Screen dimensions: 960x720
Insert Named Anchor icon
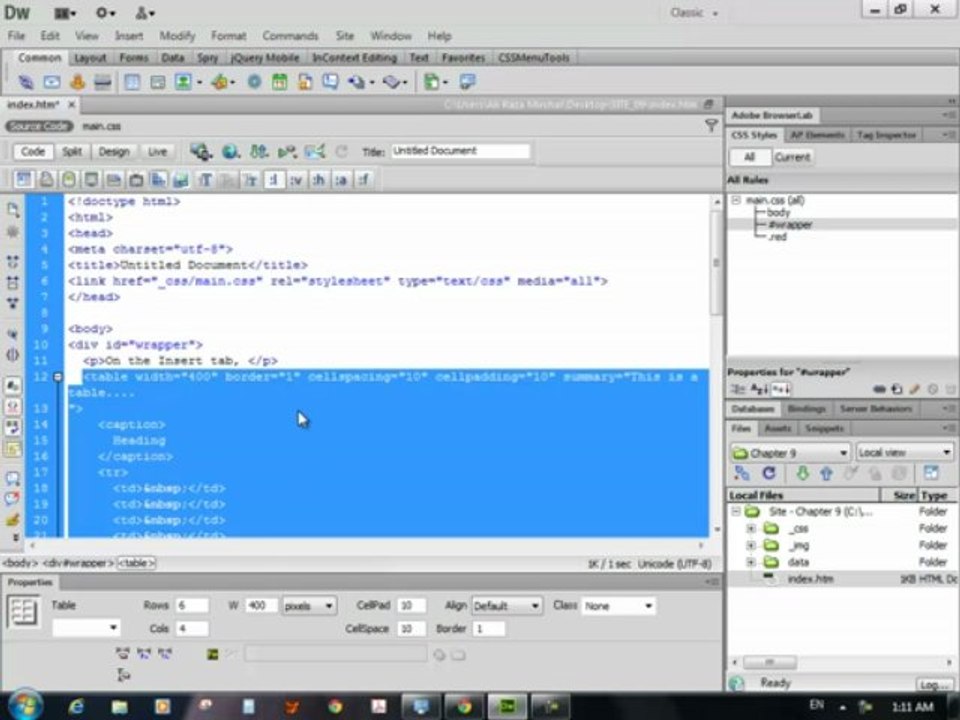(x=77, y=81)
